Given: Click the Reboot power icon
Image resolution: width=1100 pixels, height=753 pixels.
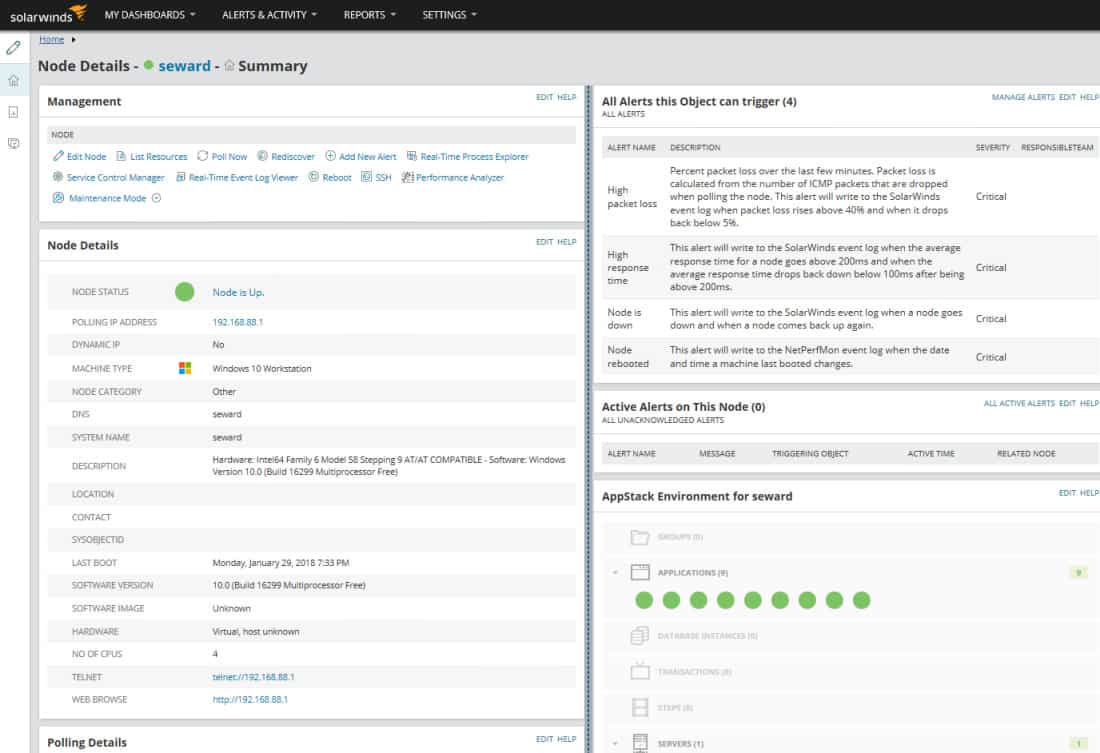Looking at the screenshot, I should (314, 177).
